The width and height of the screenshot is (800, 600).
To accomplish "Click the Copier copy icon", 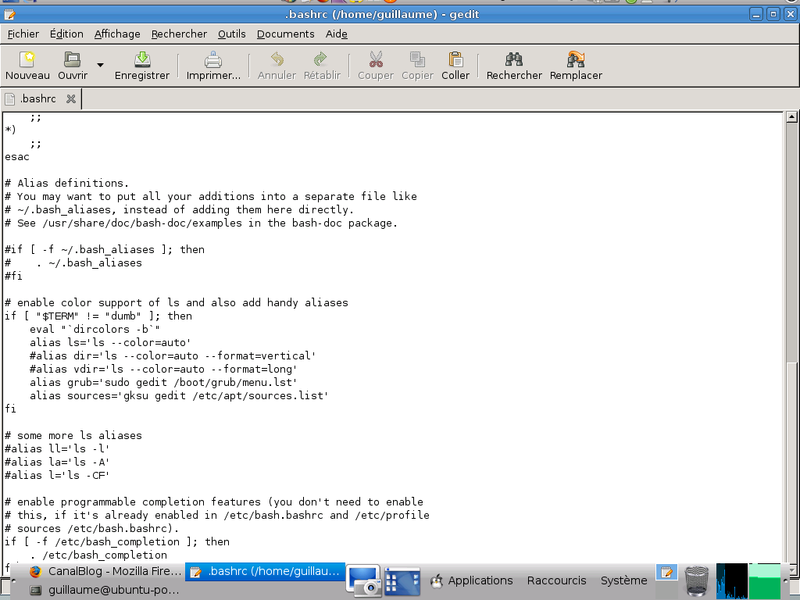I will tap(417, 59).
